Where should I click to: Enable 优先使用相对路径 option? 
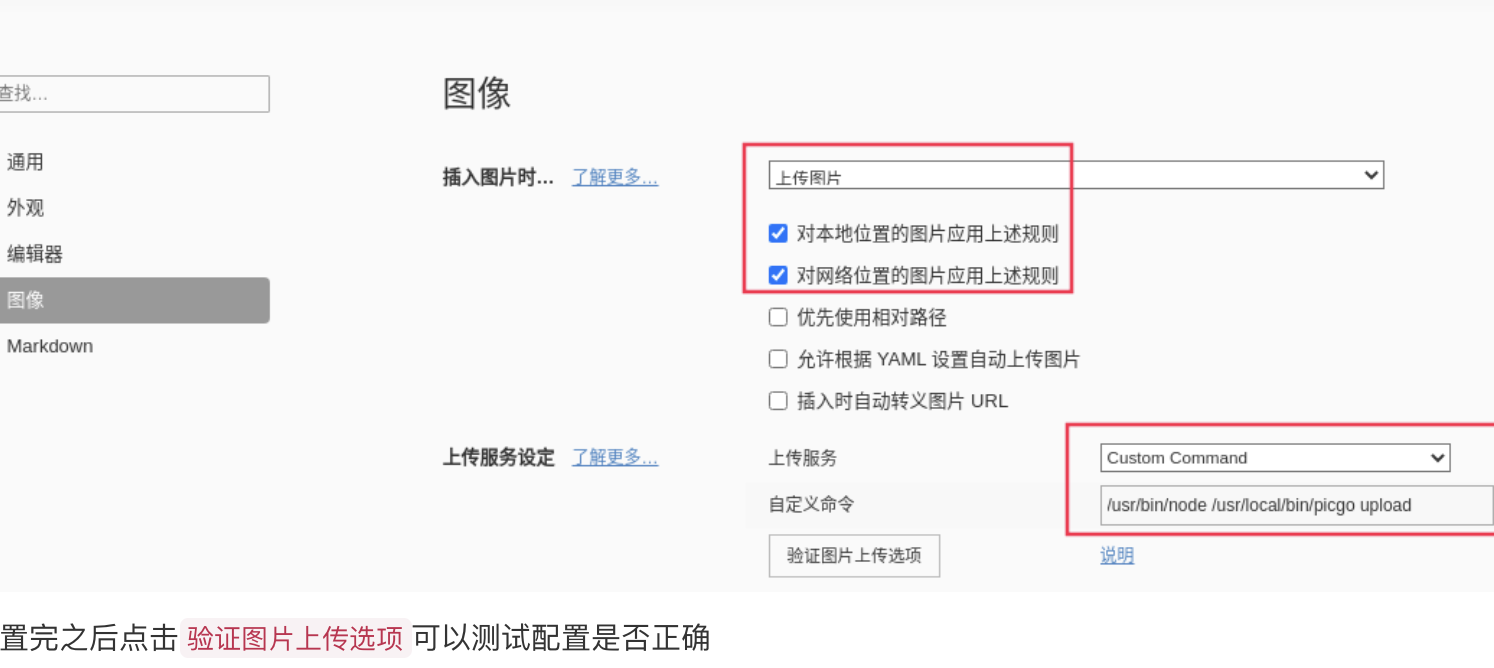[778, 317]
